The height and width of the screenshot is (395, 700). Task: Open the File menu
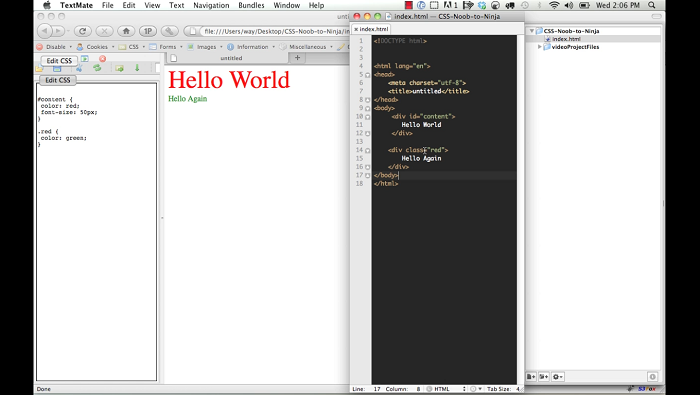108,5
